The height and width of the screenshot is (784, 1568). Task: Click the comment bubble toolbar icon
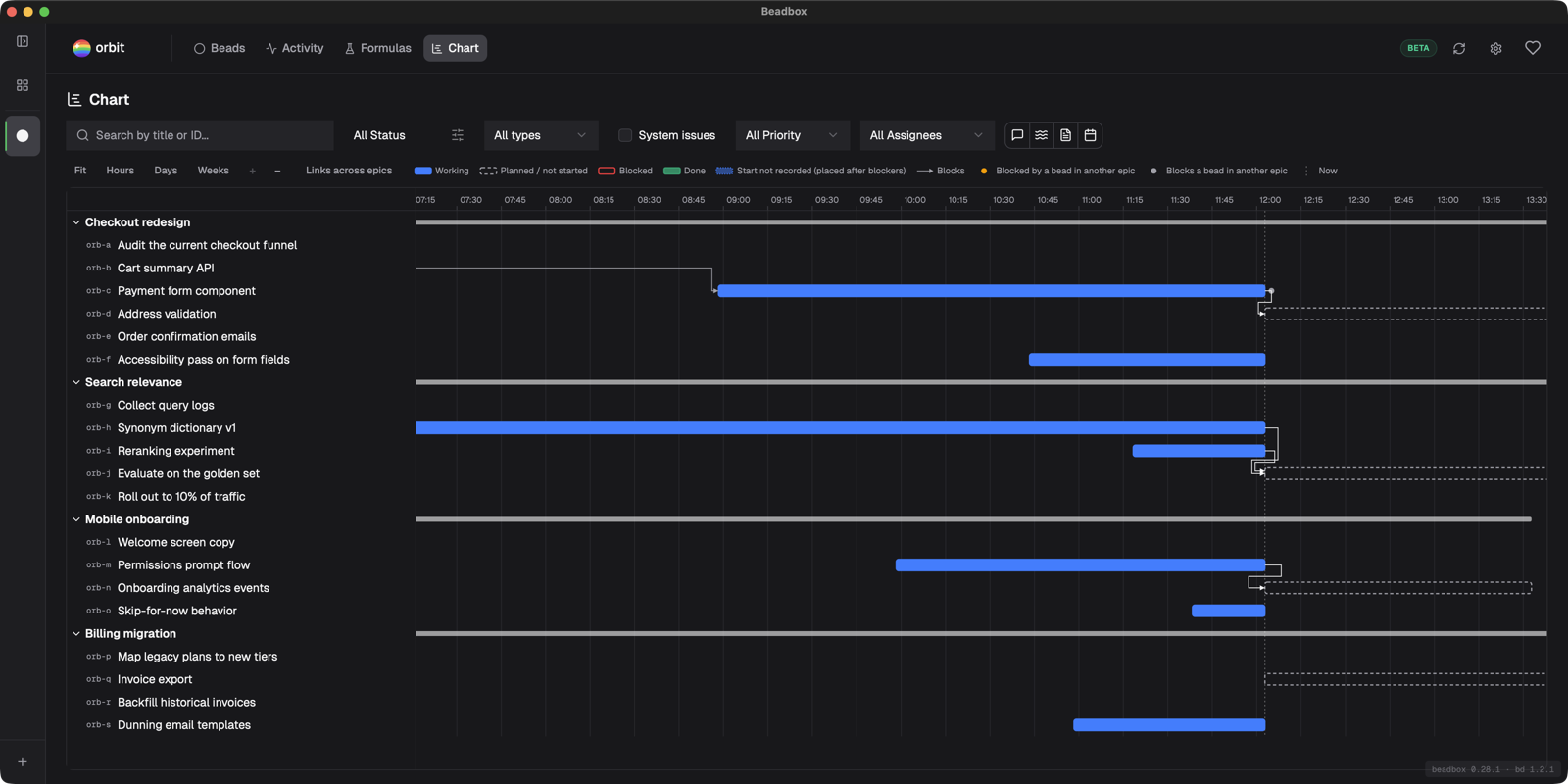point(1017,135)
